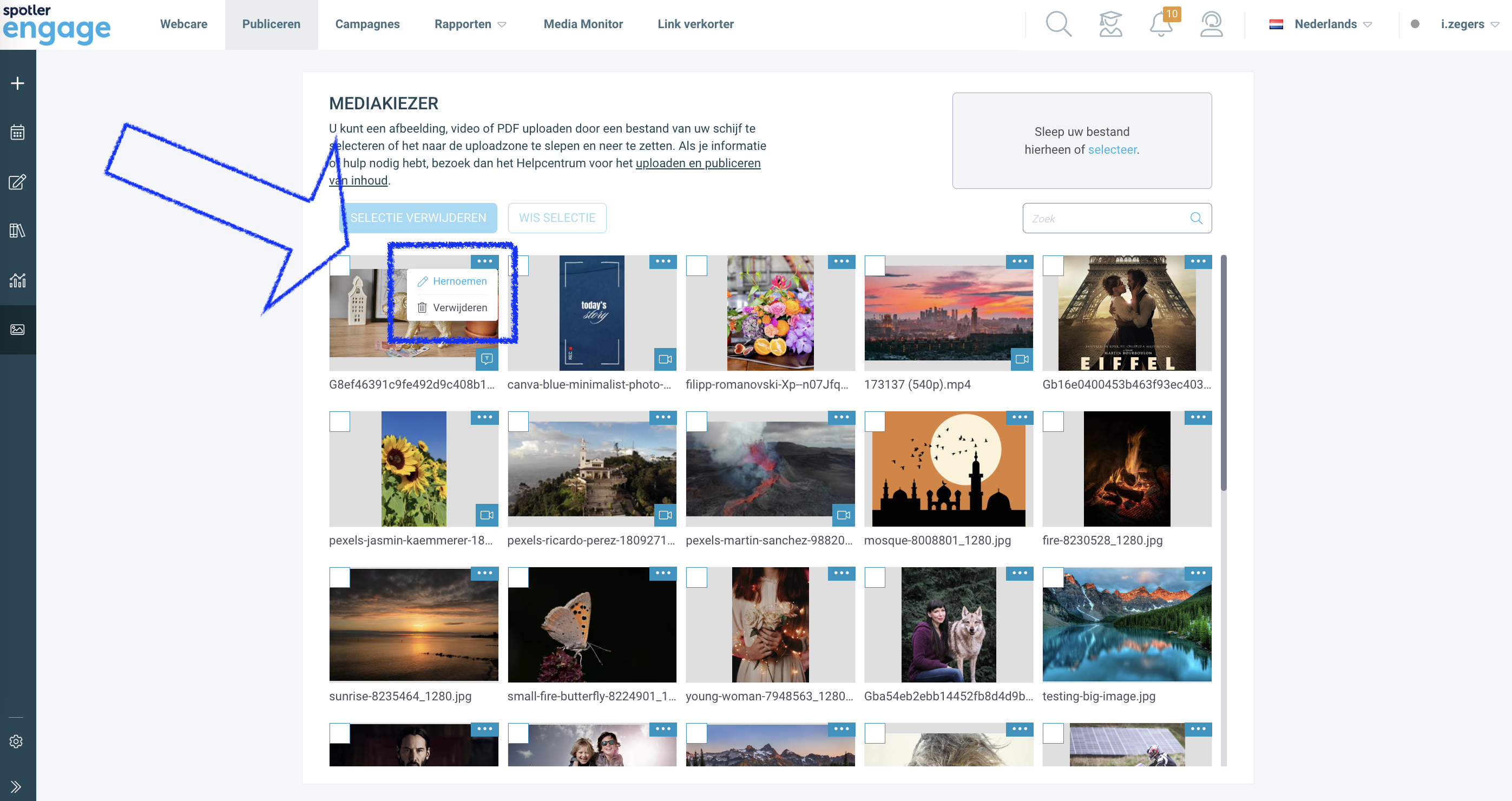Select checkbox of Gb16e0400453b Eiffel image
Image resolution: width=1512 pixels, height=801 pixels.
tap(1053, 266)
